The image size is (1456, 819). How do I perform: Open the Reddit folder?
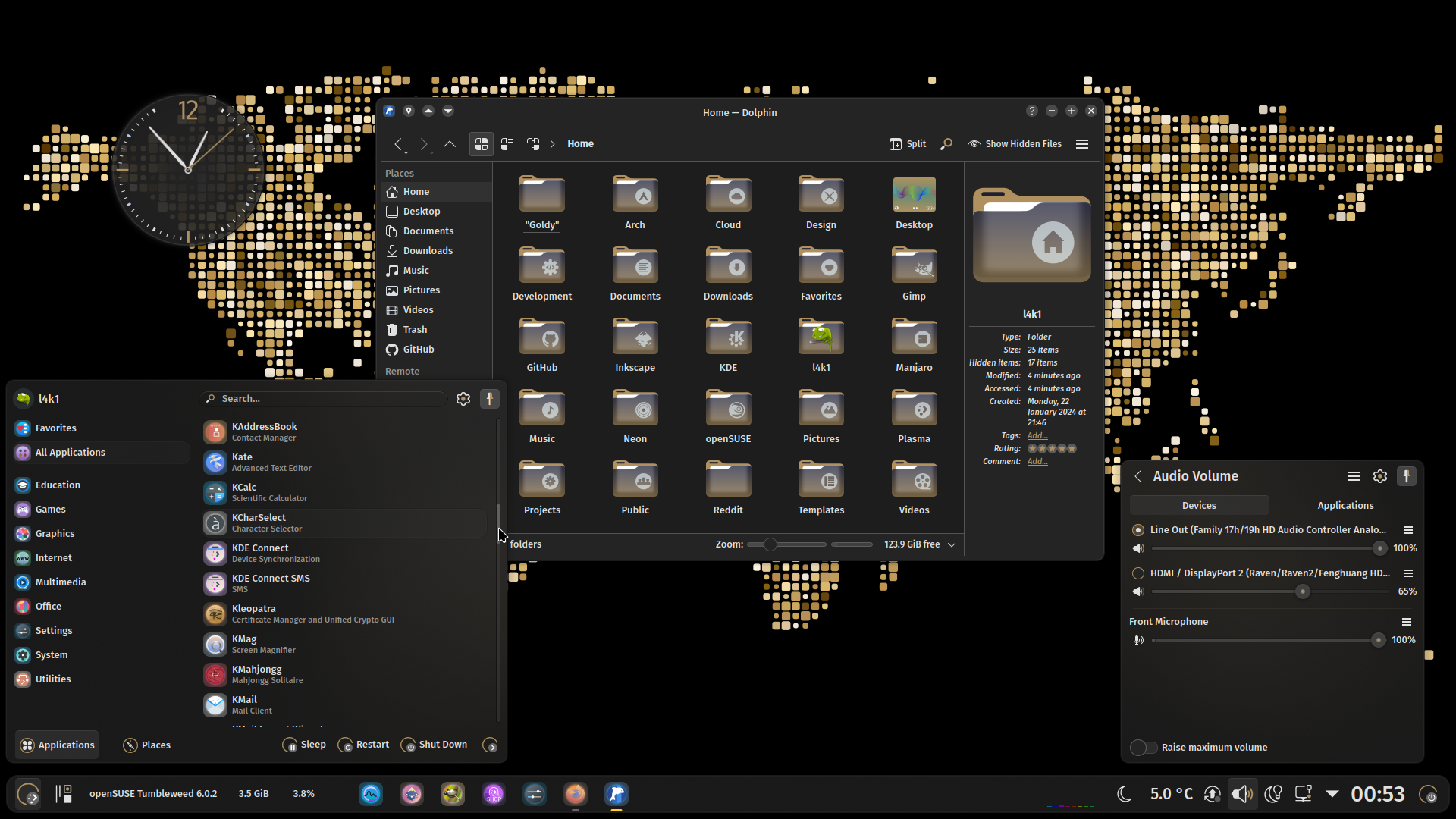coord(728,488)
